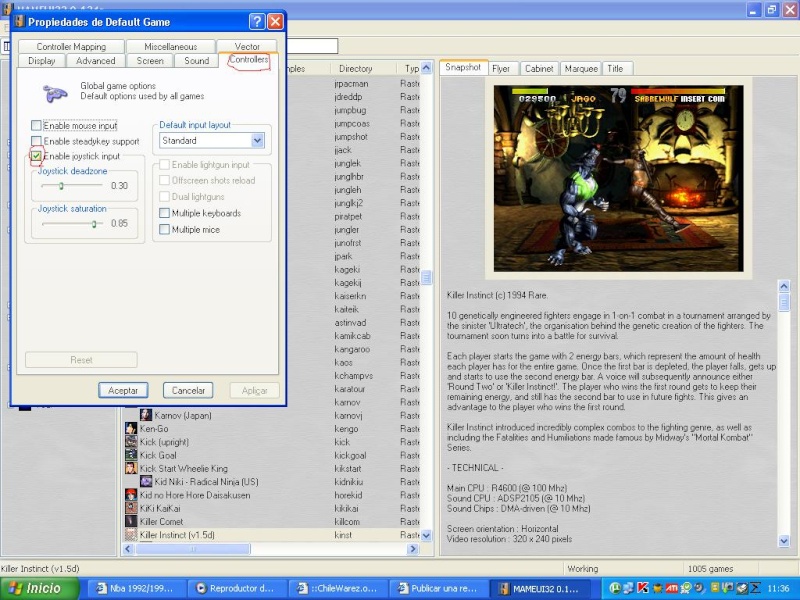Click the Kid no Hore Hore Daisakusen icon

(131, 495)
